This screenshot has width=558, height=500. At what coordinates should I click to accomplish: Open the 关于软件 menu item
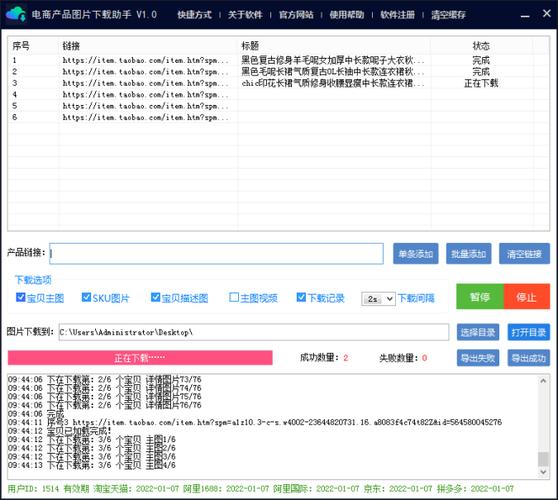click(x=245, y=15)
